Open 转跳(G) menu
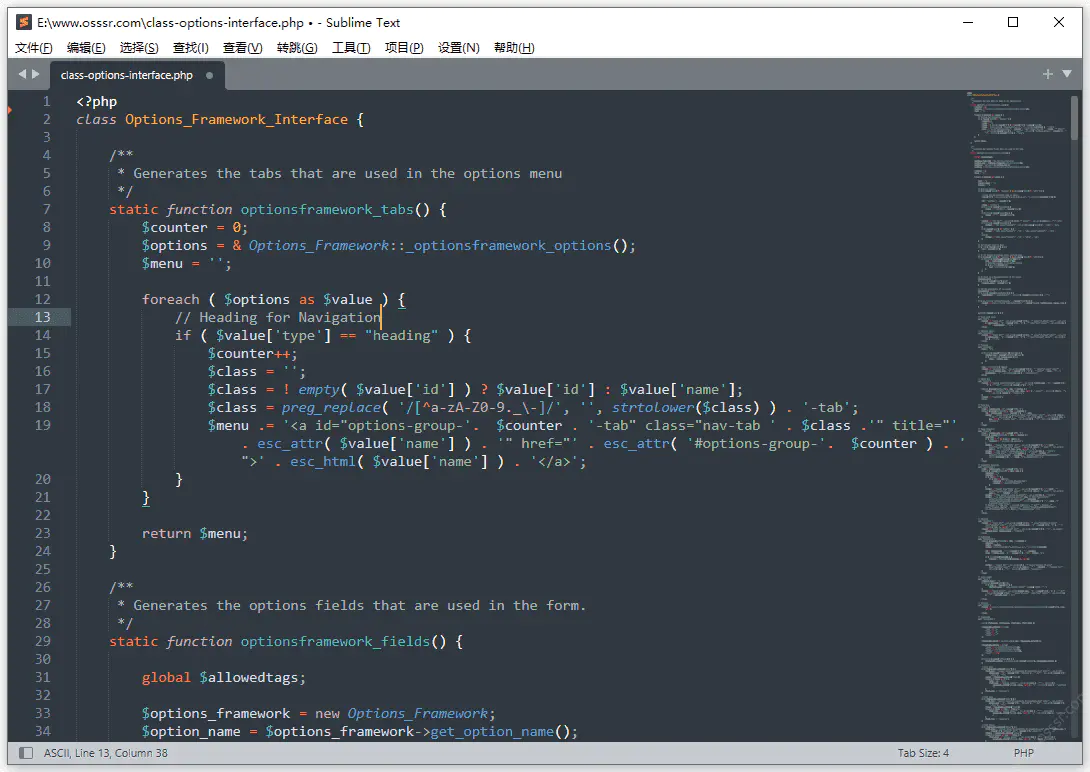1090x772 pixels. [x=297, y=47]
